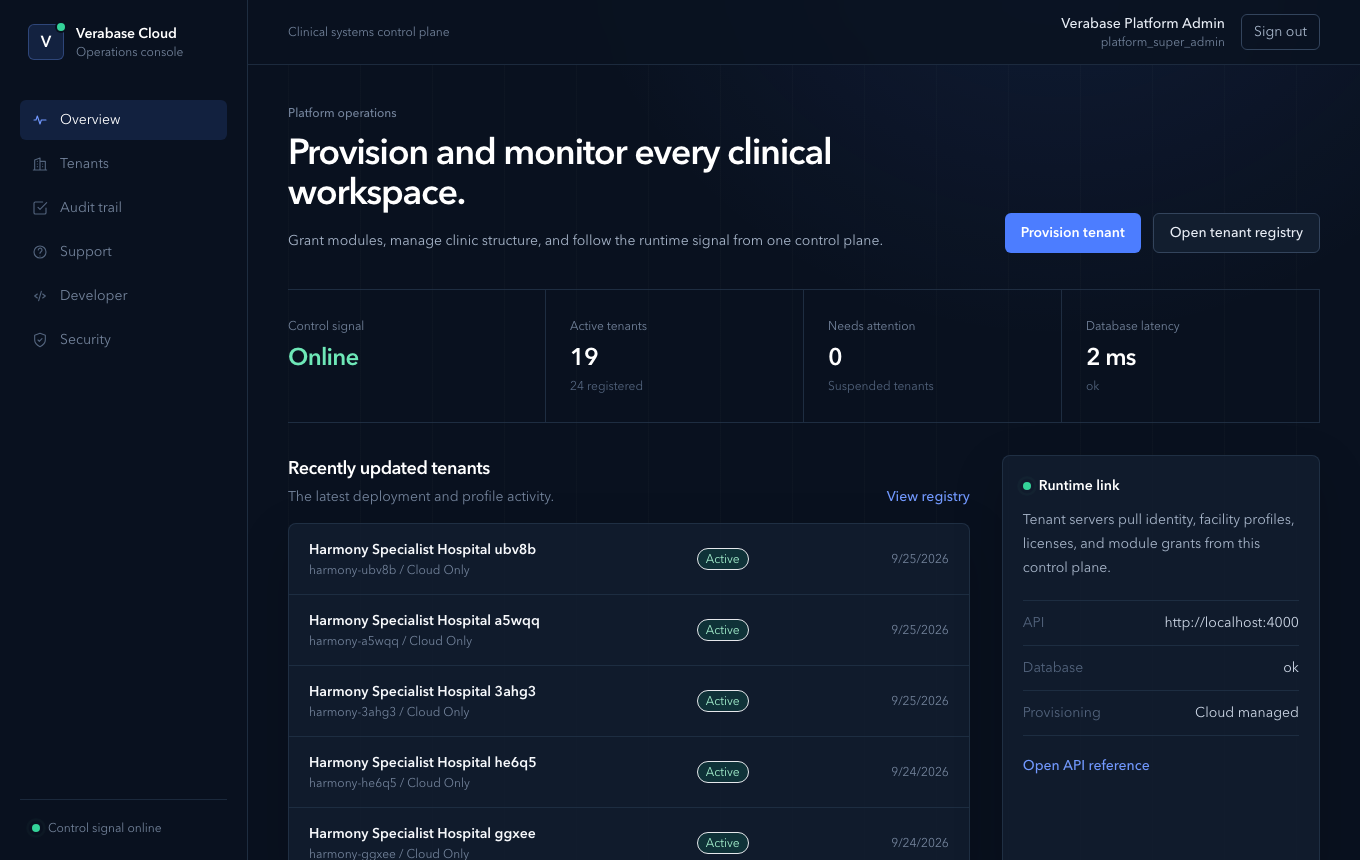Click the Verabase Cloud V logo
Screen dimensions: 1360x860
[x=46, y=42]
